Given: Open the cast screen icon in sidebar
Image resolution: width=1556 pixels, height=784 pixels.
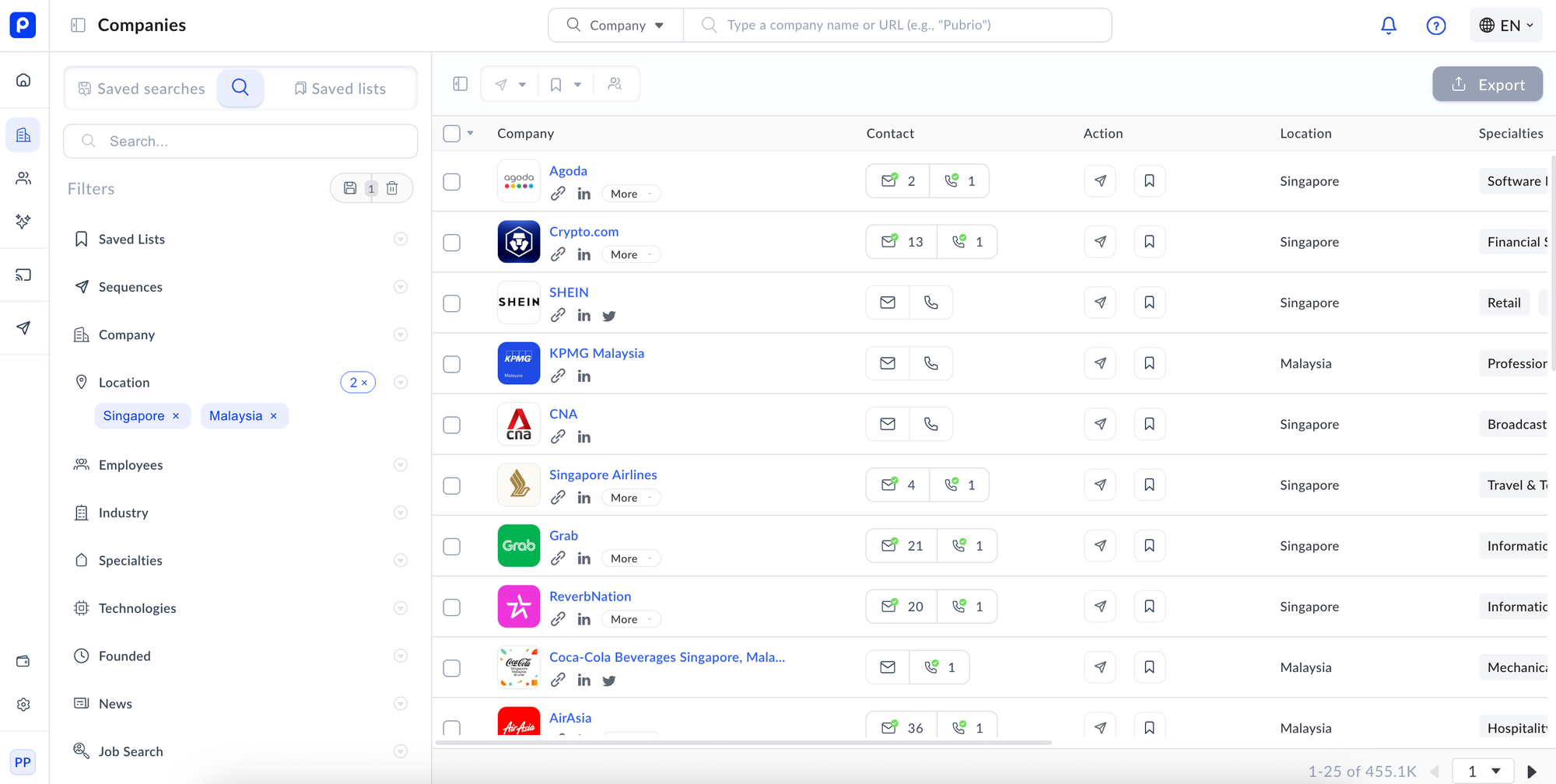Looking at the screenshot, I should pyautogui.click(x=23, y=275).
